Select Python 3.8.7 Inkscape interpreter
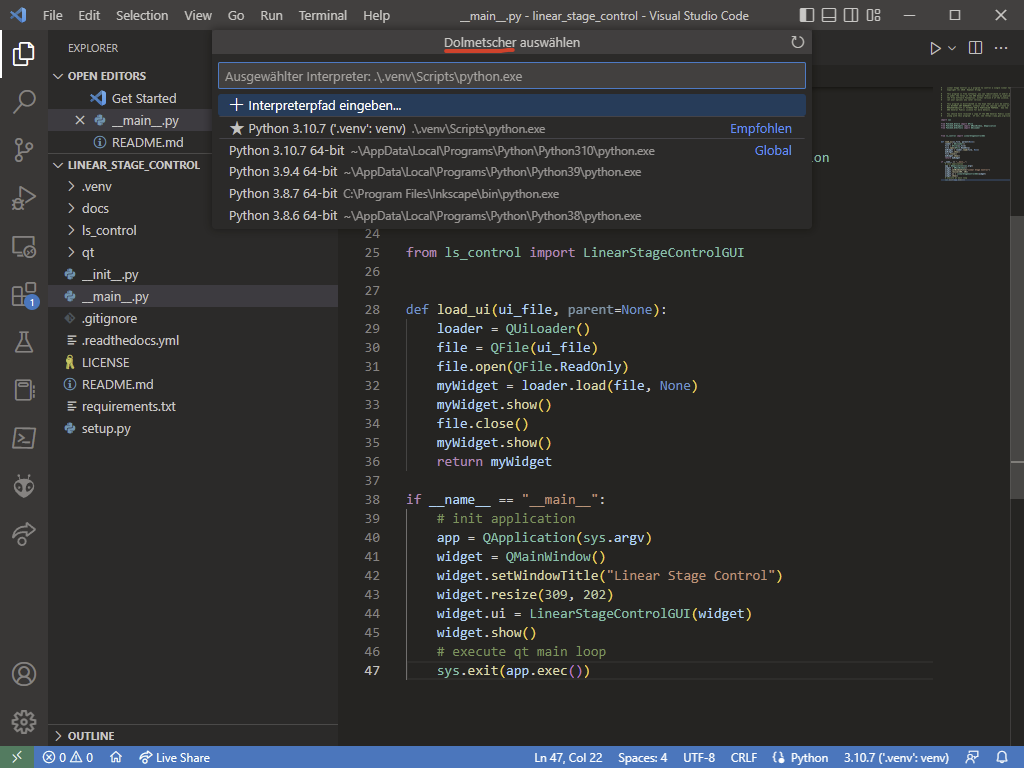Image resolution: width=1024 pixels, height=768 pixels. pos(511,194)
